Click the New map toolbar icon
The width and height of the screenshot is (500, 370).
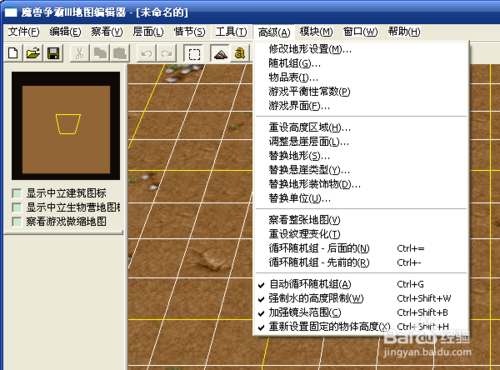pyautogui.click(x=13, y=53)
